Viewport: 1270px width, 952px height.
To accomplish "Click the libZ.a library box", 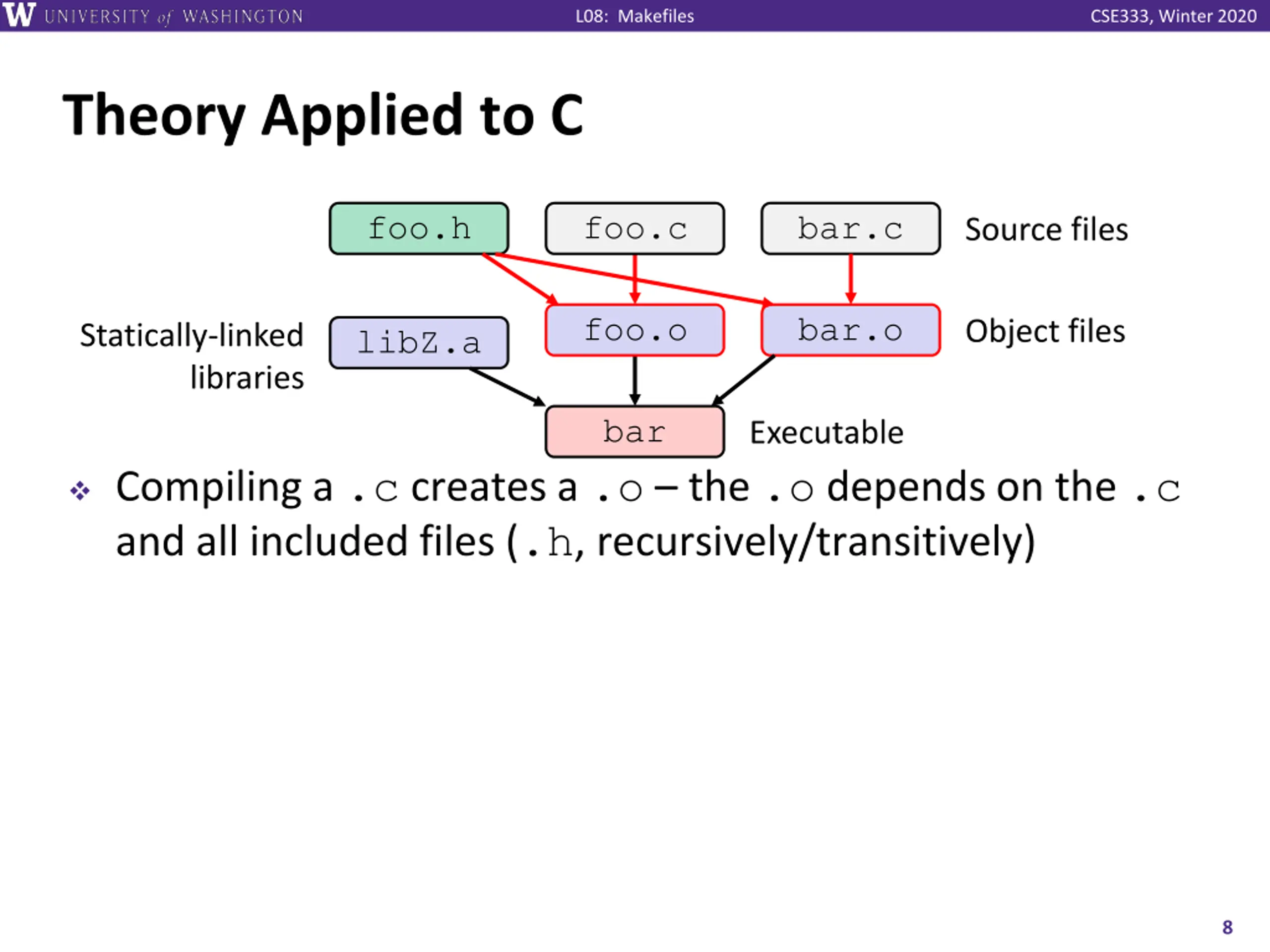I will pos(419,343).
